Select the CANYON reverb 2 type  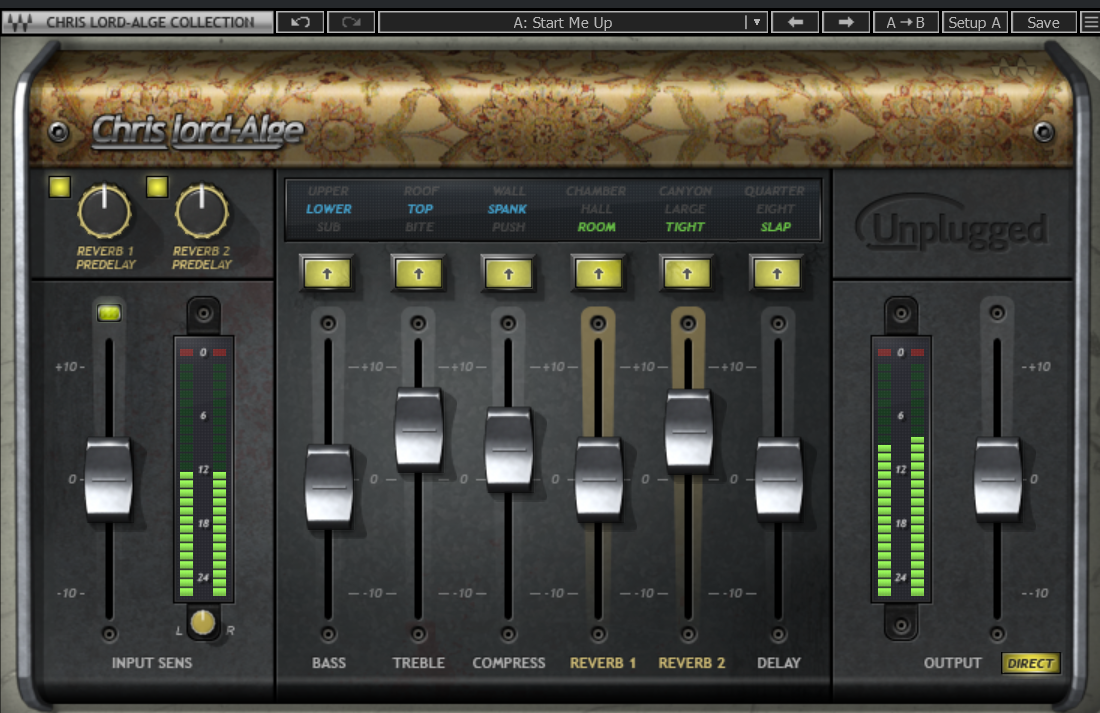pyautogui.click(x=685, y=191)
